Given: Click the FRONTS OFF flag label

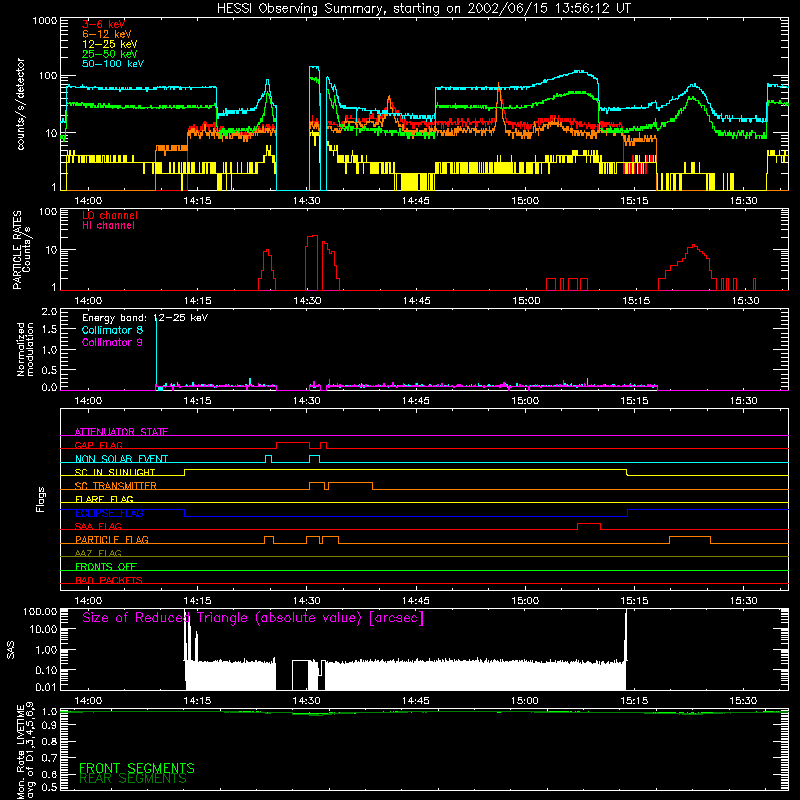Looking at the screenshot, I should (x=106, y=567).
